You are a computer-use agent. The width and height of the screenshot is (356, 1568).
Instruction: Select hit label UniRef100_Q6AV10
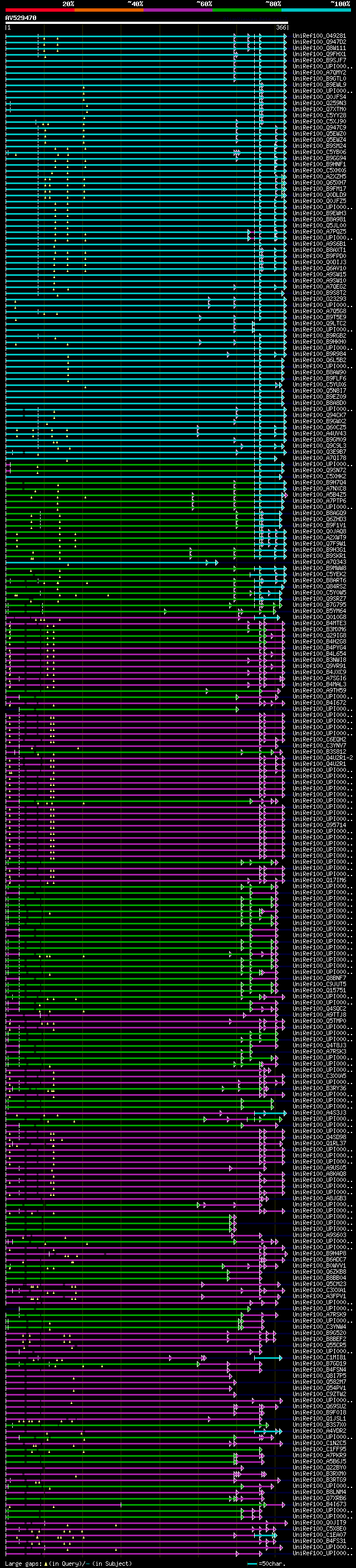[x=319, y=269]
